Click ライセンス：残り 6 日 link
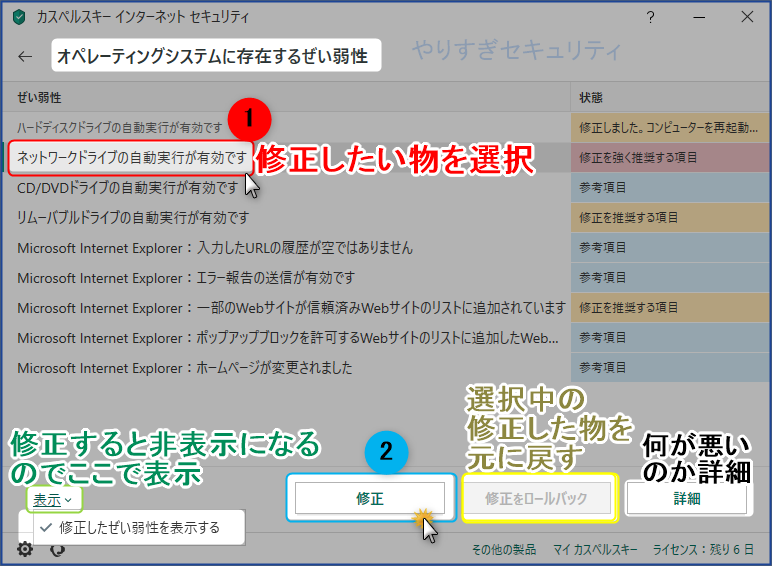772x566 pixels. coord(703,549)
